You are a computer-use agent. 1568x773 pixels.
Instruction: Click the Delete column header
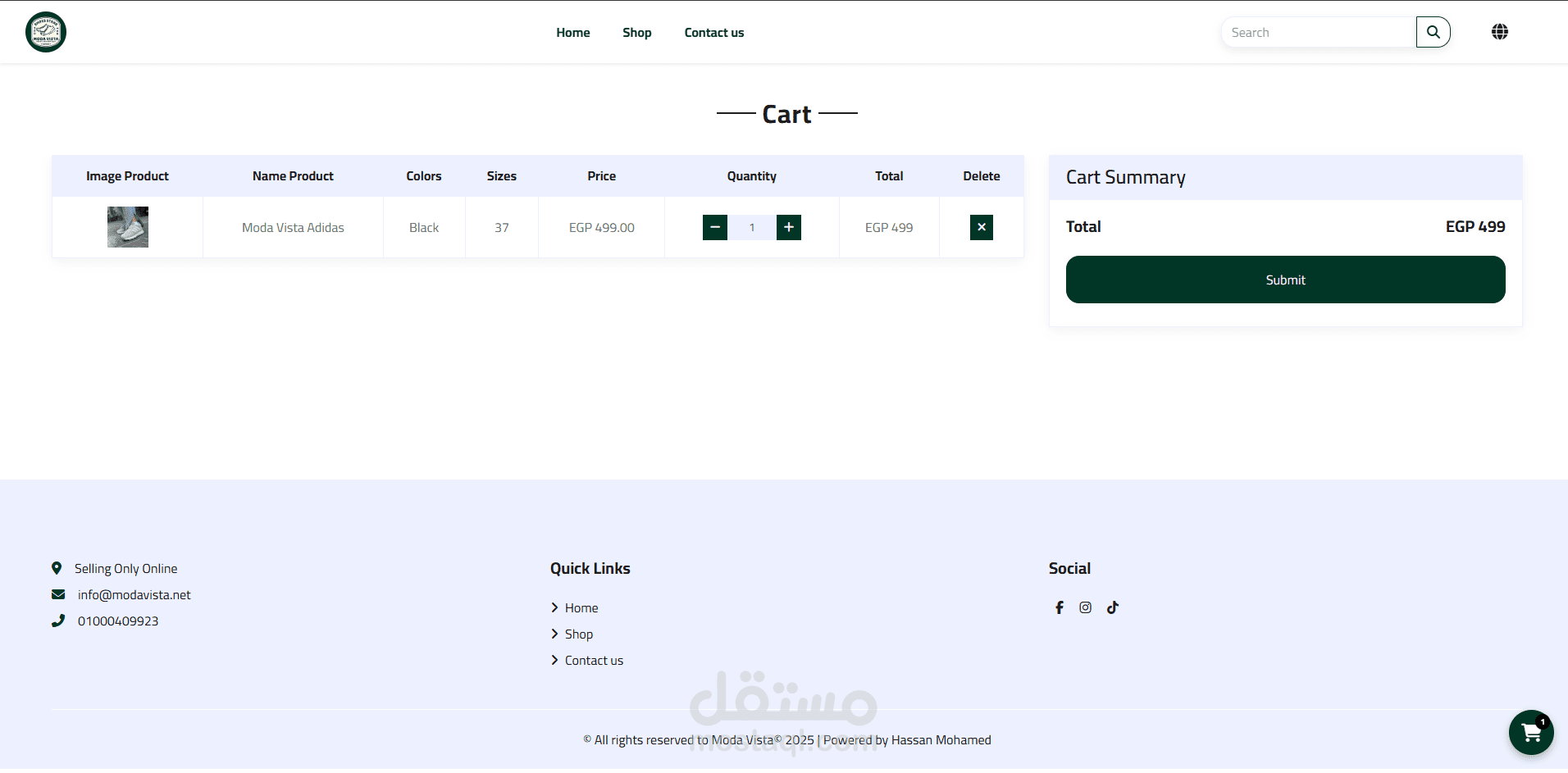982,175
